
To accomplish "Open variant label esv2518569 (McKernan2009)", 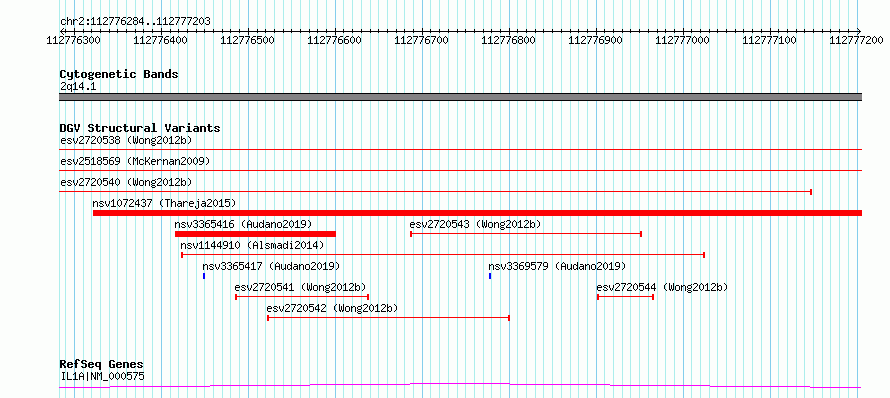I will click(x=135, y=161).
